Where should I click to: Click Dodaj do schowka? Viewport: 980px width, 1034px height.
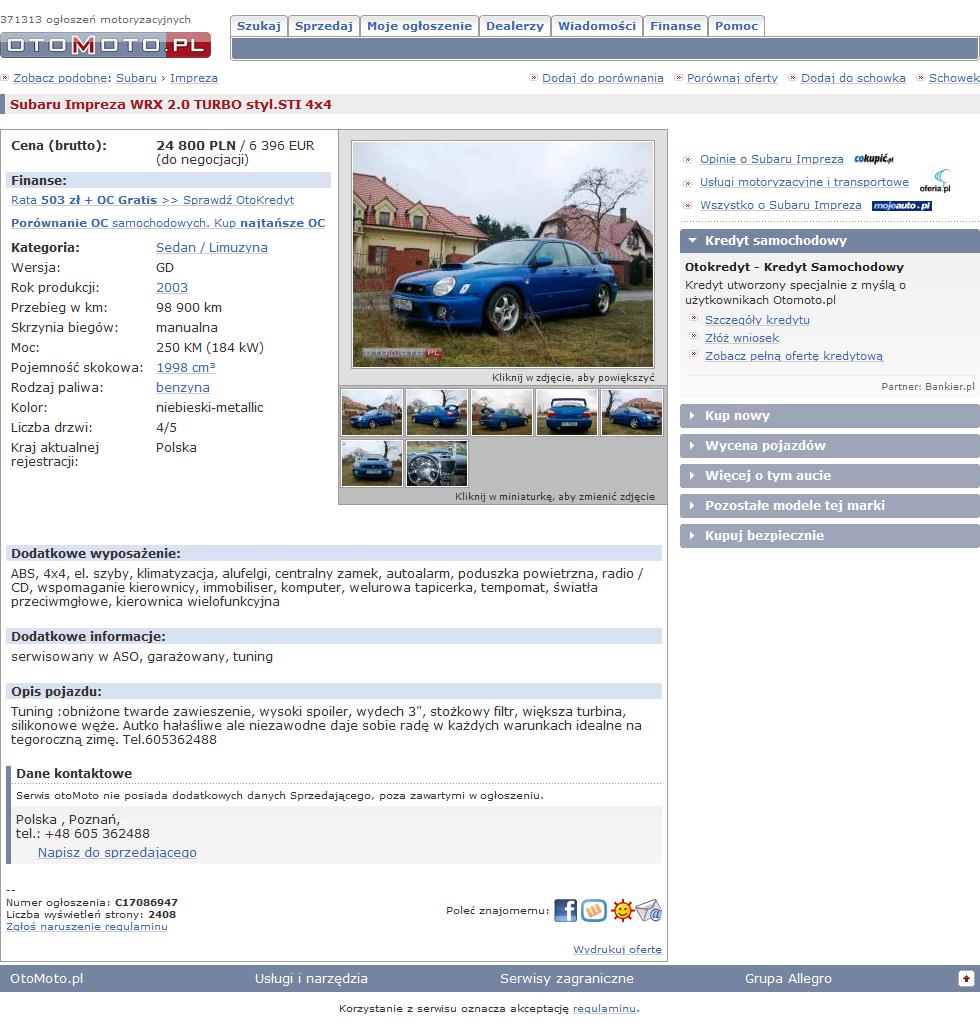pos(853,78)
